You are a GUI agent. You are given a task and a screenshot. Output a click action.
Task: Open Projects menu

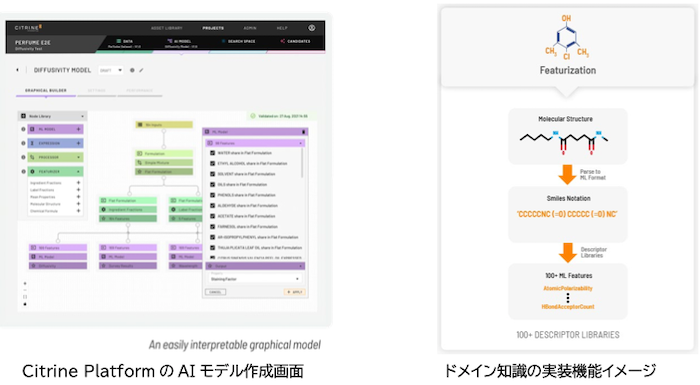coord(213,28)
